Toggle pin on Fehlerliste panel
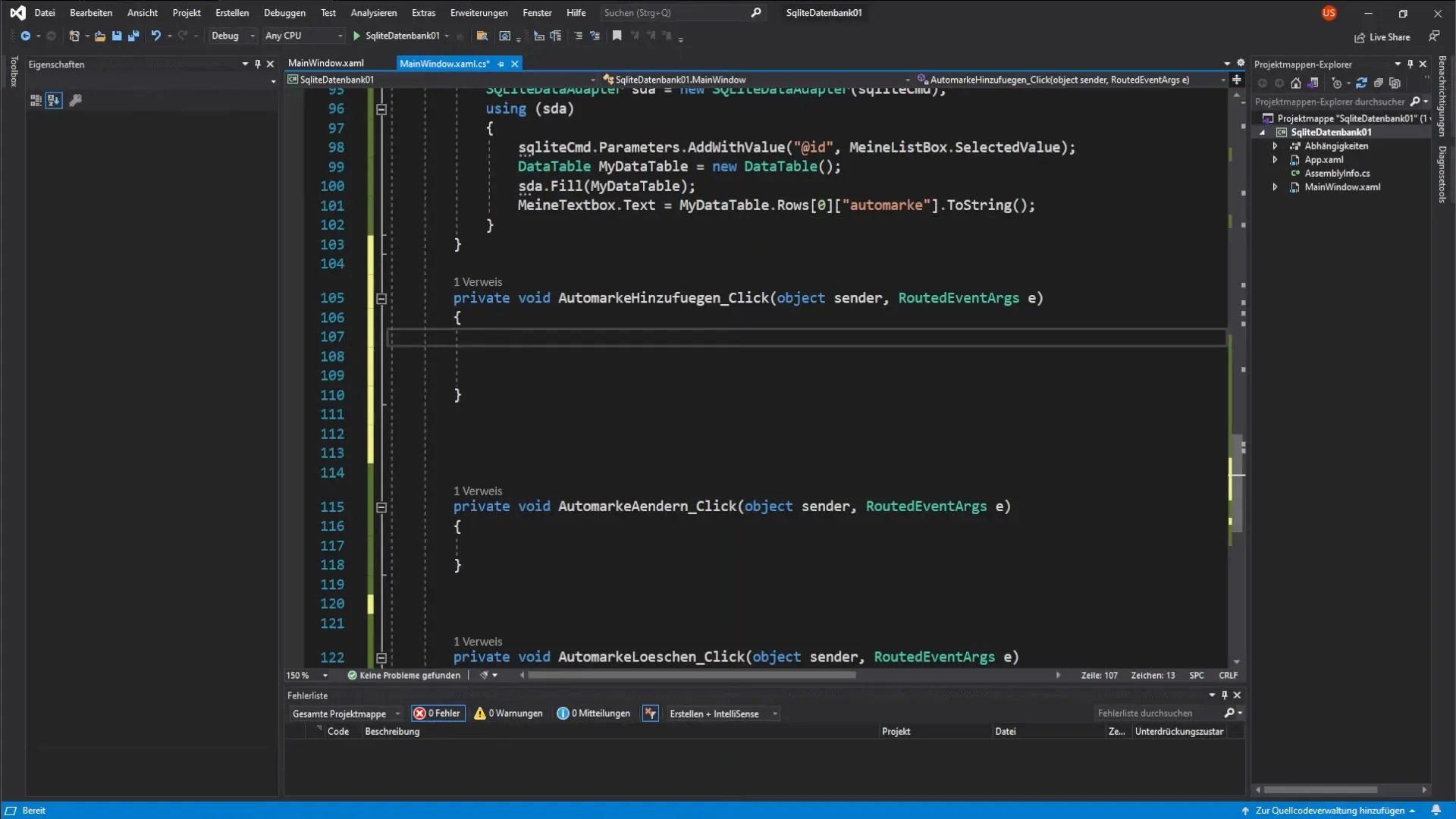This screenshot has width=1456, height=819. click(x=1224, y=695)
